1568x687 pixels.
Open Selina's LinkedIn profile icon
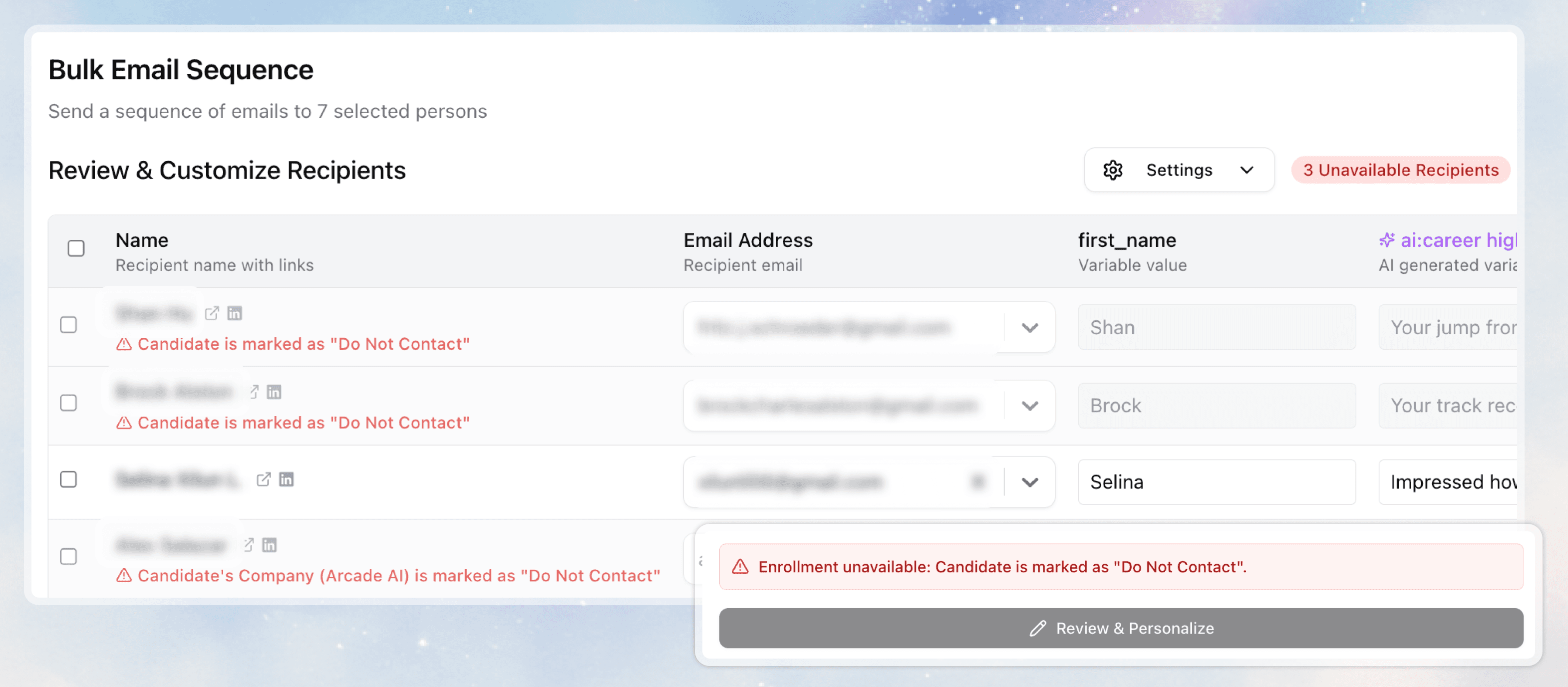(286, 479)
